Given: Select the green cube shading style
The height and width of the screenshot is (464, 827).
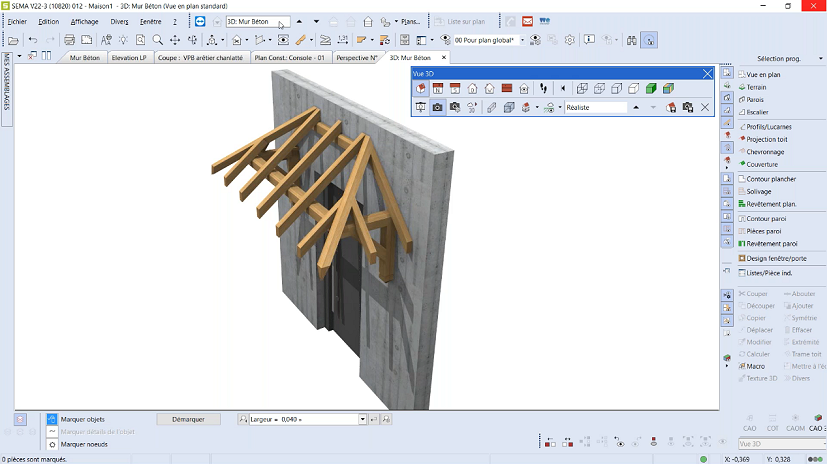Looking at the screenshot, I should coord(650,89).
